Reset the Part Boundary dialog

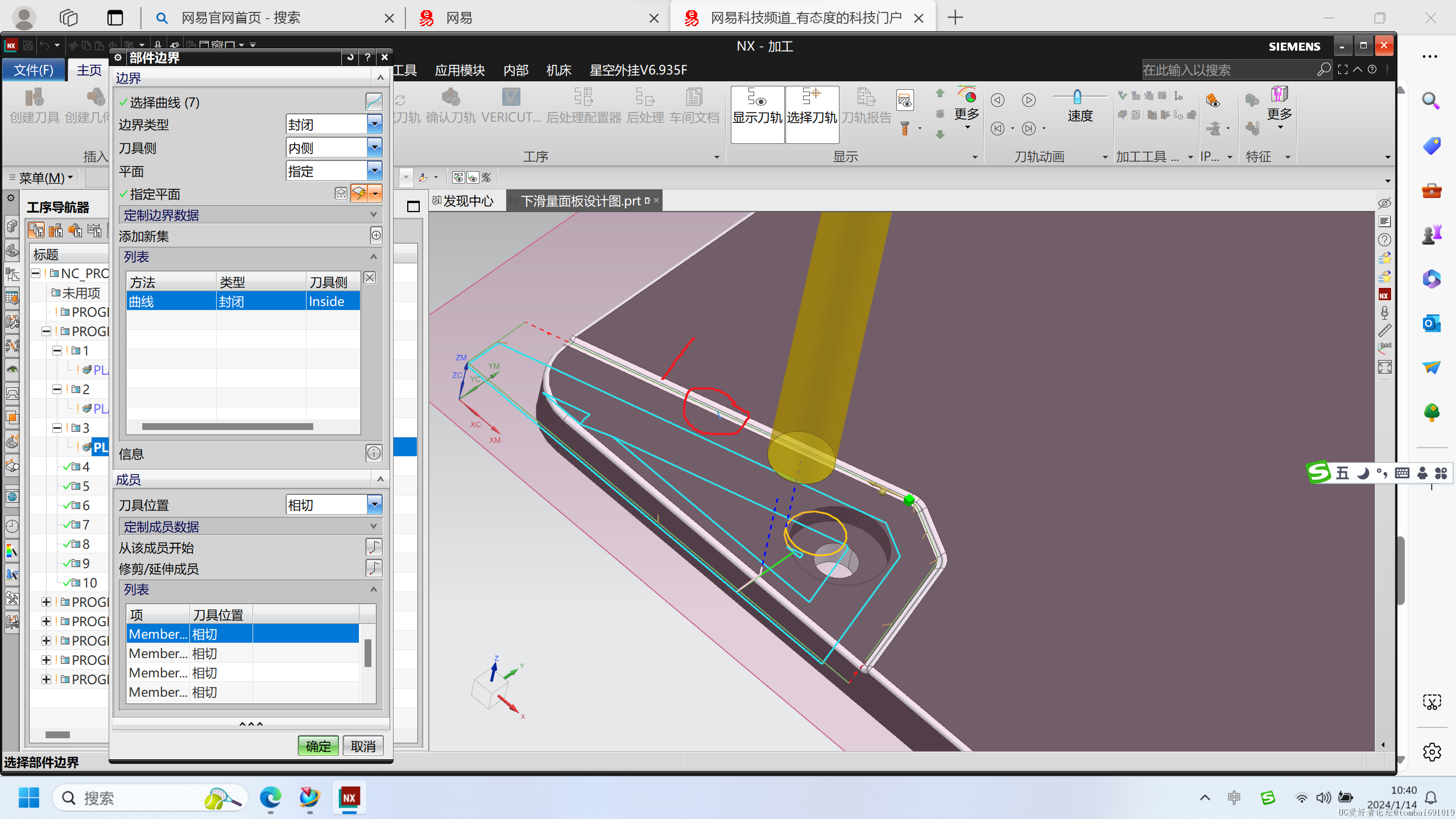pyautogui.click(x=350, y=57)
